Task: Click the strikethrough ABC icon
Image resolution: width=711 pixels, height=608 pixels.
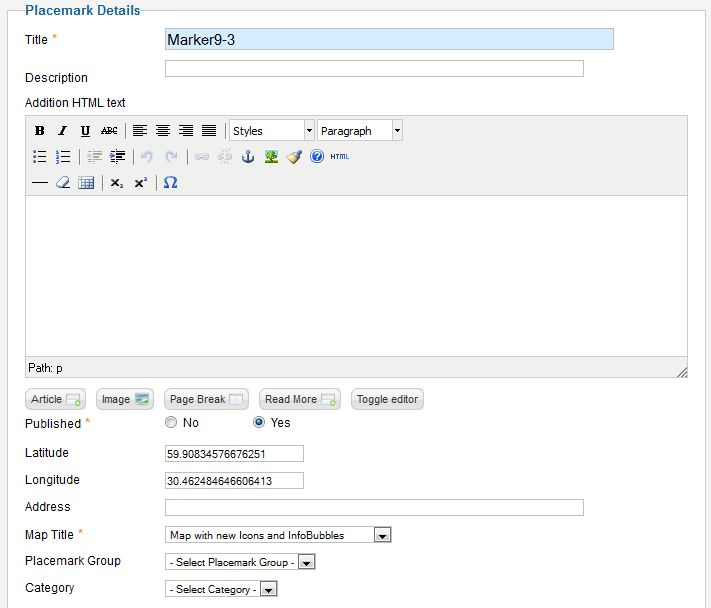Action: click(x=109, y=131)
